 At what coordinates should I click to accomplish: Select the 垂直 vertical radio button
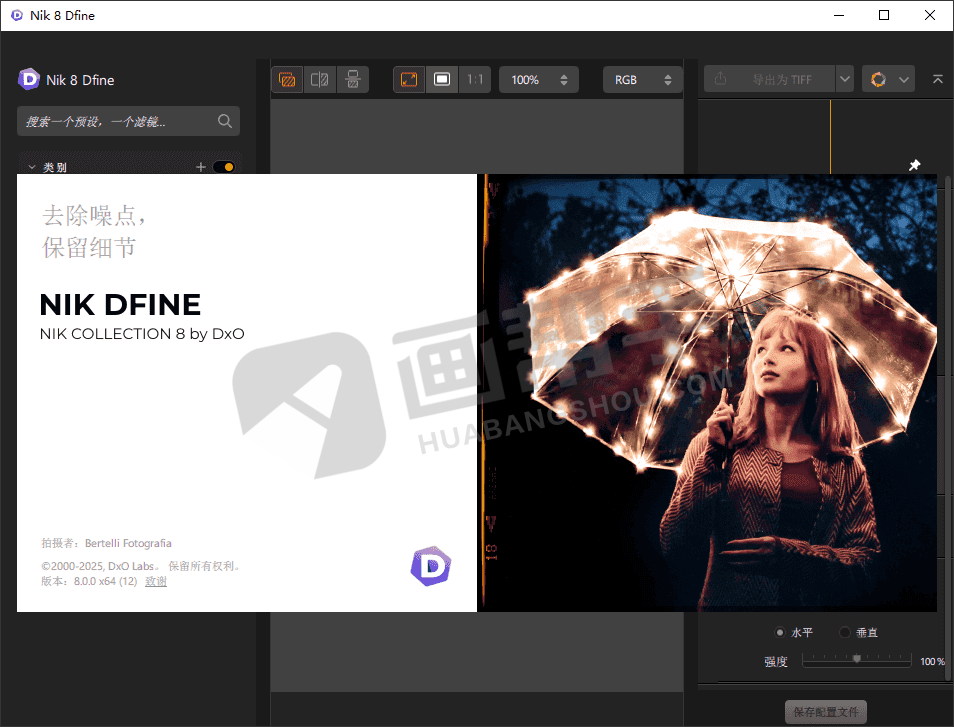pos(844,632)
